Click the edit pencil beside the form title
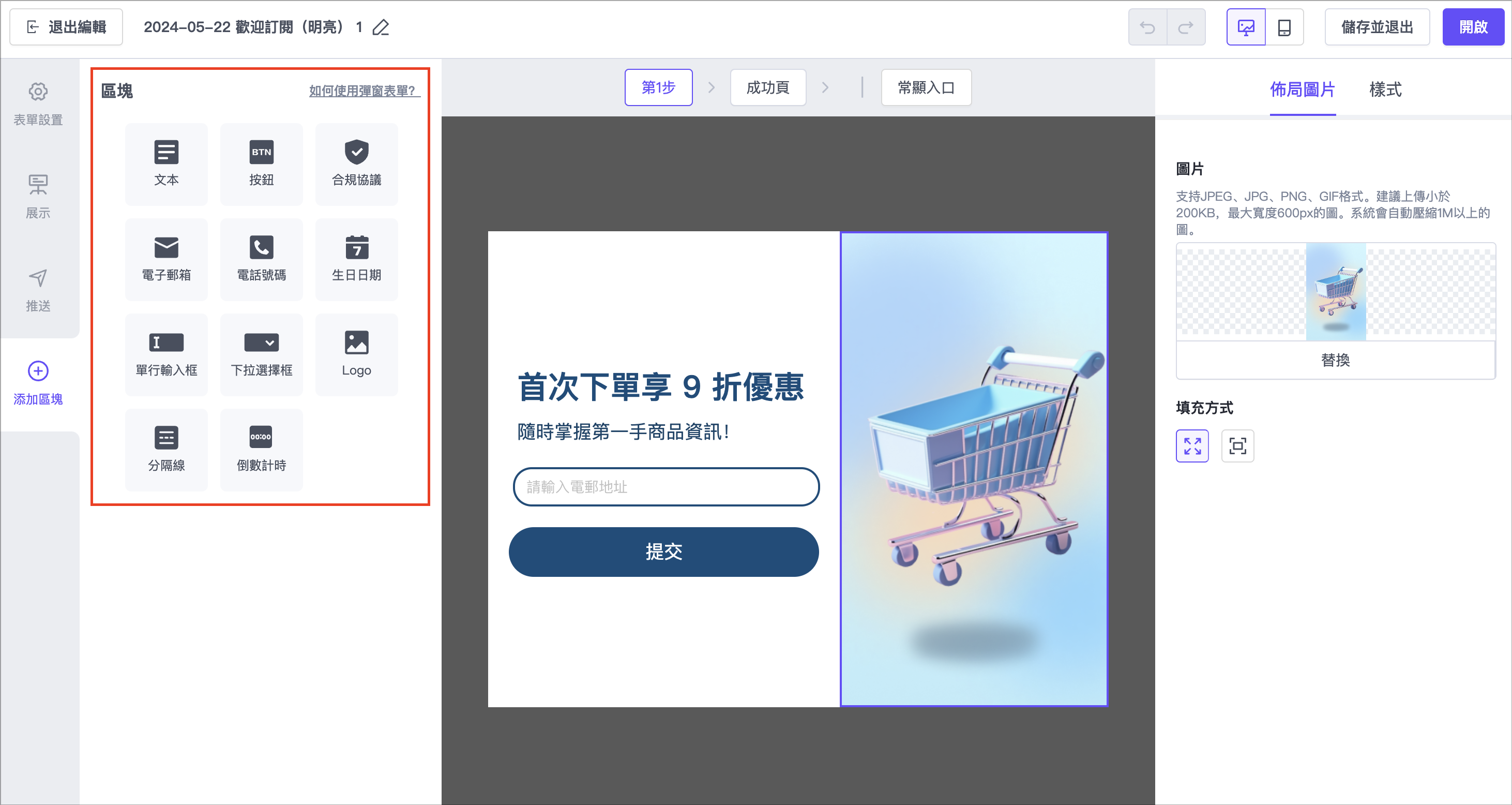The height and width of the screenshot is (805, 1512). point(381,27)
